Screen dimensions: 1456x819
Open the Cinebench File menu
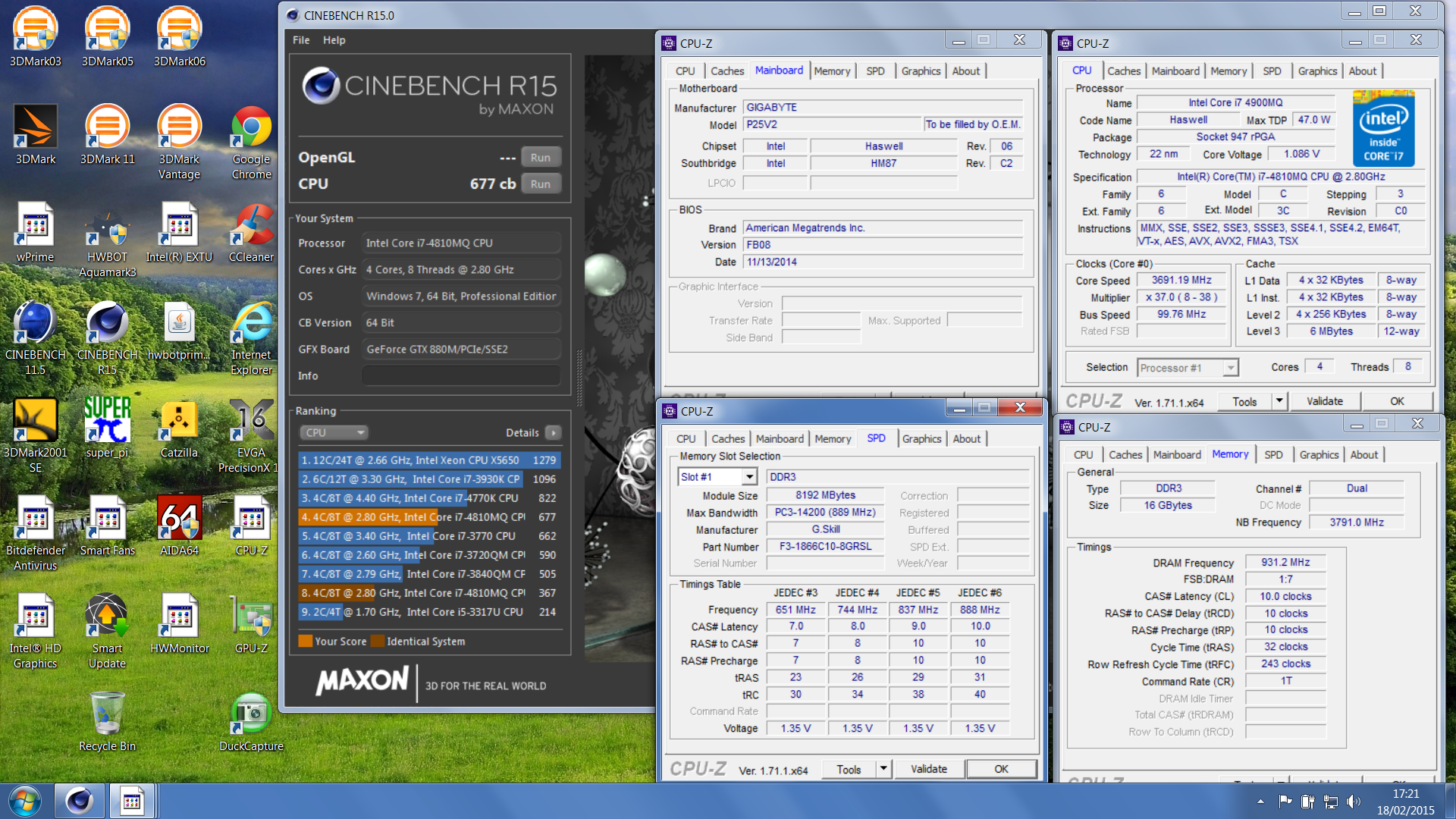point(301,40)
